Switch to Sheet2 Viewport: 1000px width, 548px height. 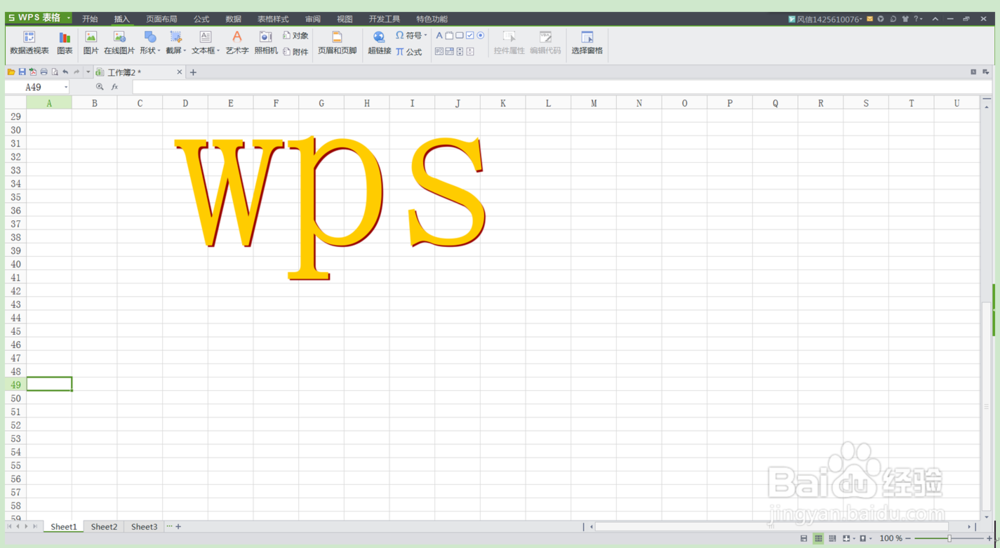click(104, 527)
